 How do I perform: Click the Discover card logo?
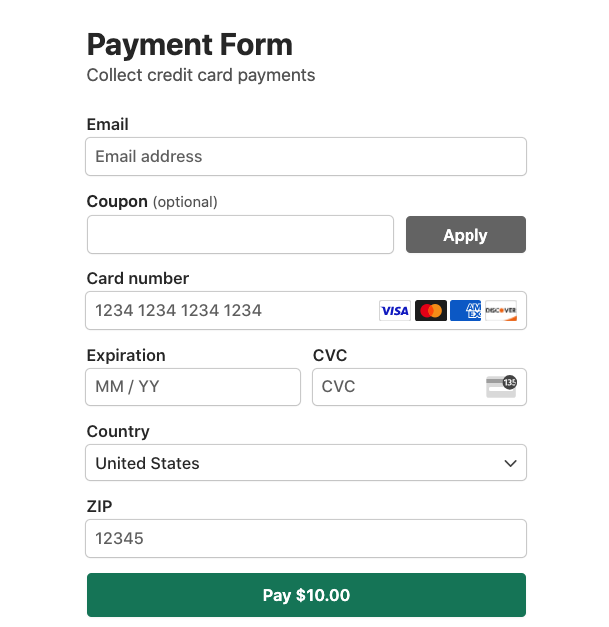click(x=500, y=311)
